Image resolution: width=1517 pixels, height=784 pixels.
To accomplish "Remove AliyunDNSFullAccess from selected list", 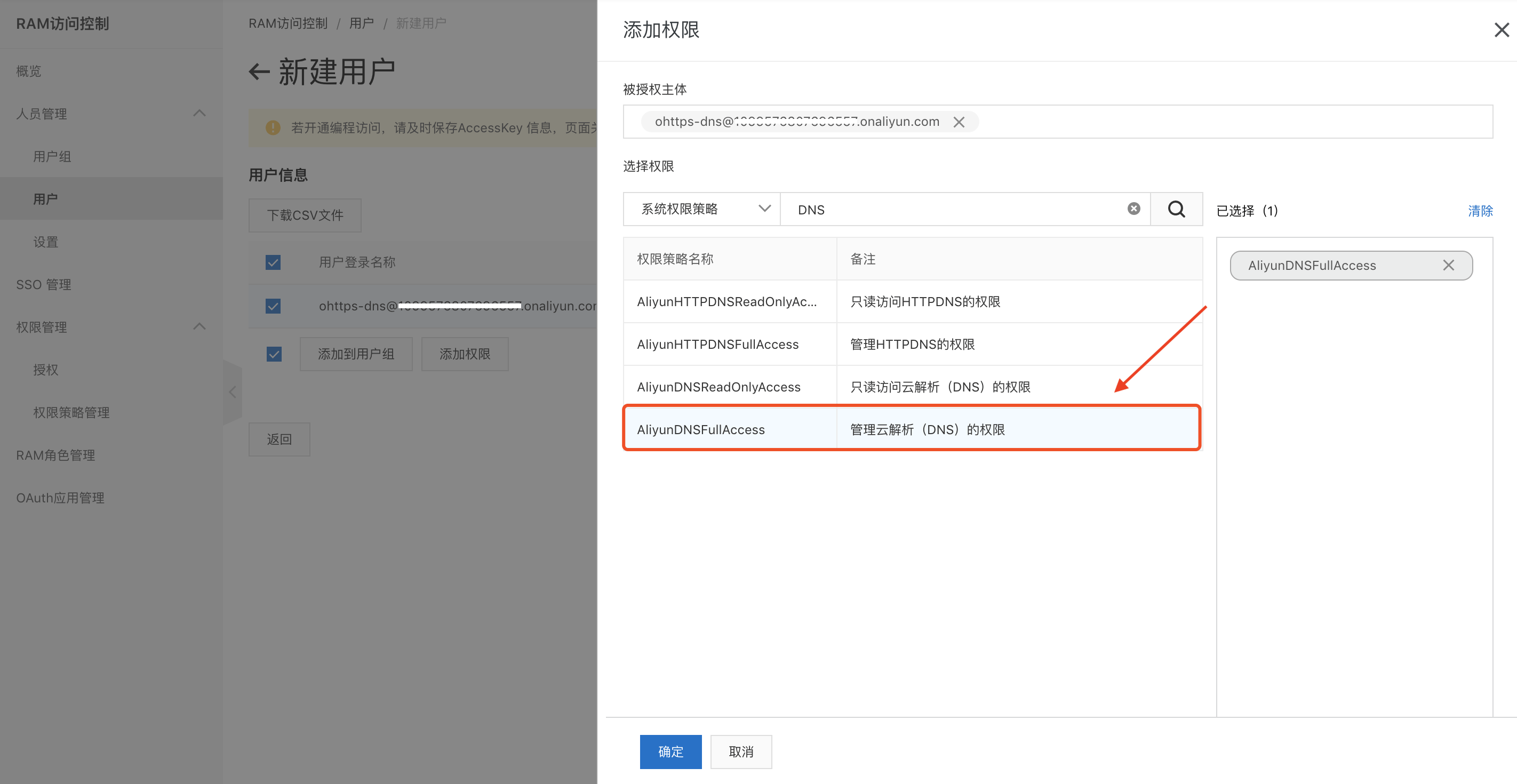I will pyautogui.click(x=1448, y=266).
